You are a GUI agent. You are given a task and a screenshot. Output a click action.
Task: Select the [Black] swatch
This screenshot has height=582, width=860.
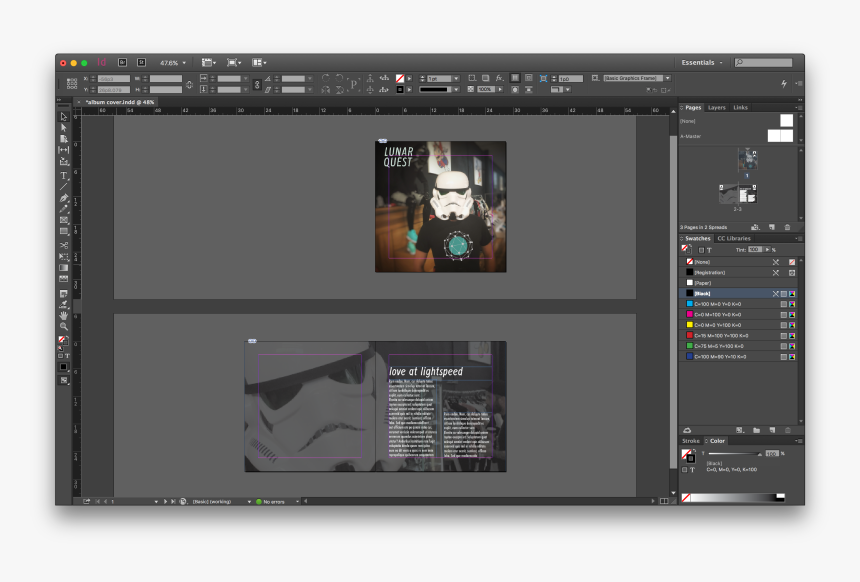738,293
